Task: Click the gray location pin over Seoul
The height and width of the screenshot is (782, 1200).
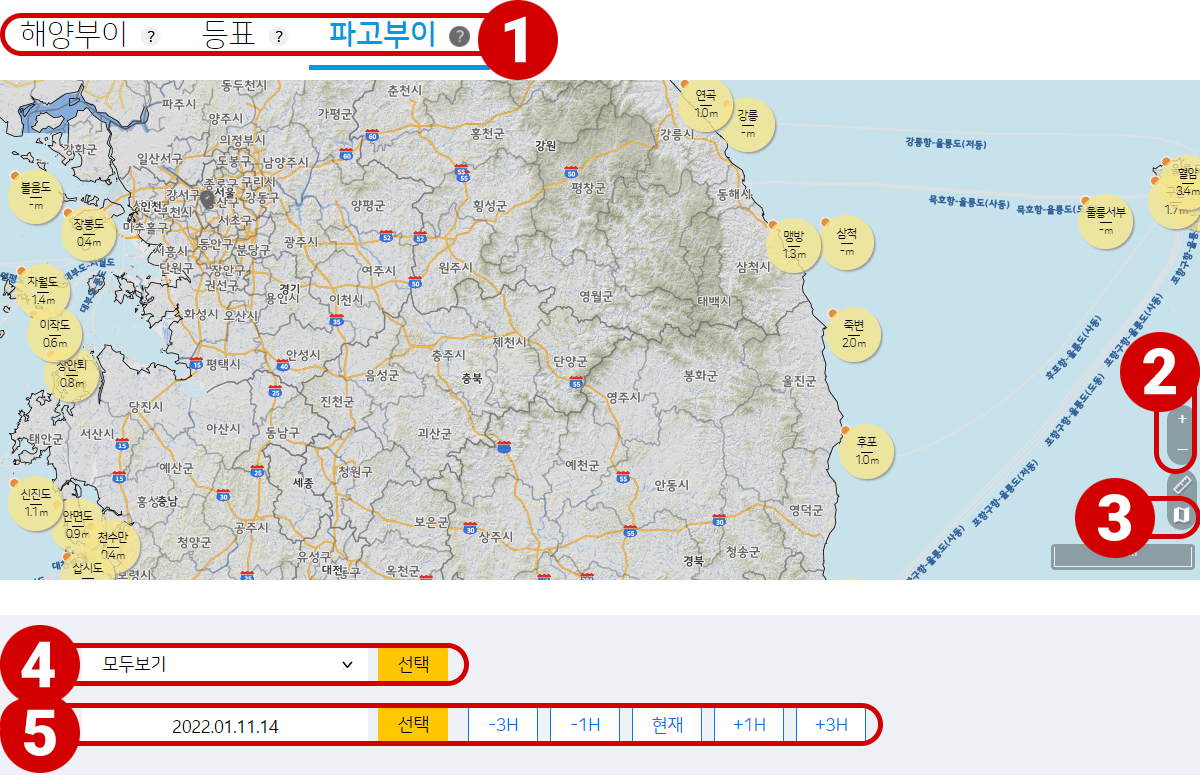Action: click(x=208, y=200)
